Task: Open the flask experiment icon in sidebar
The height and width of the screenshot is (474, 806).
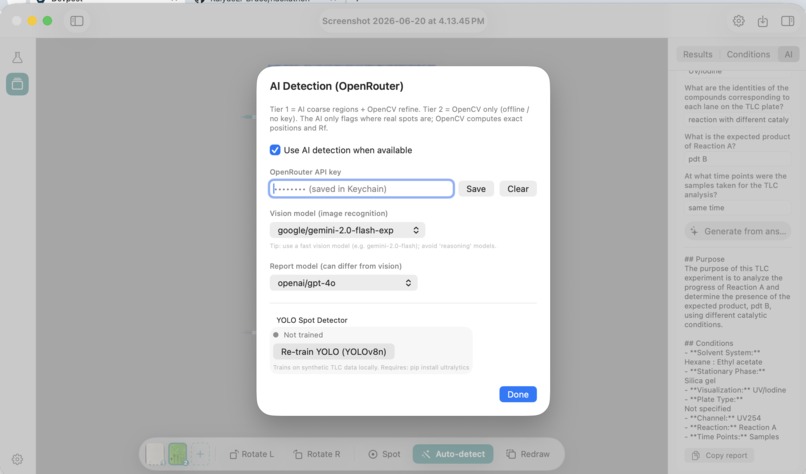Action: [17, 57]
